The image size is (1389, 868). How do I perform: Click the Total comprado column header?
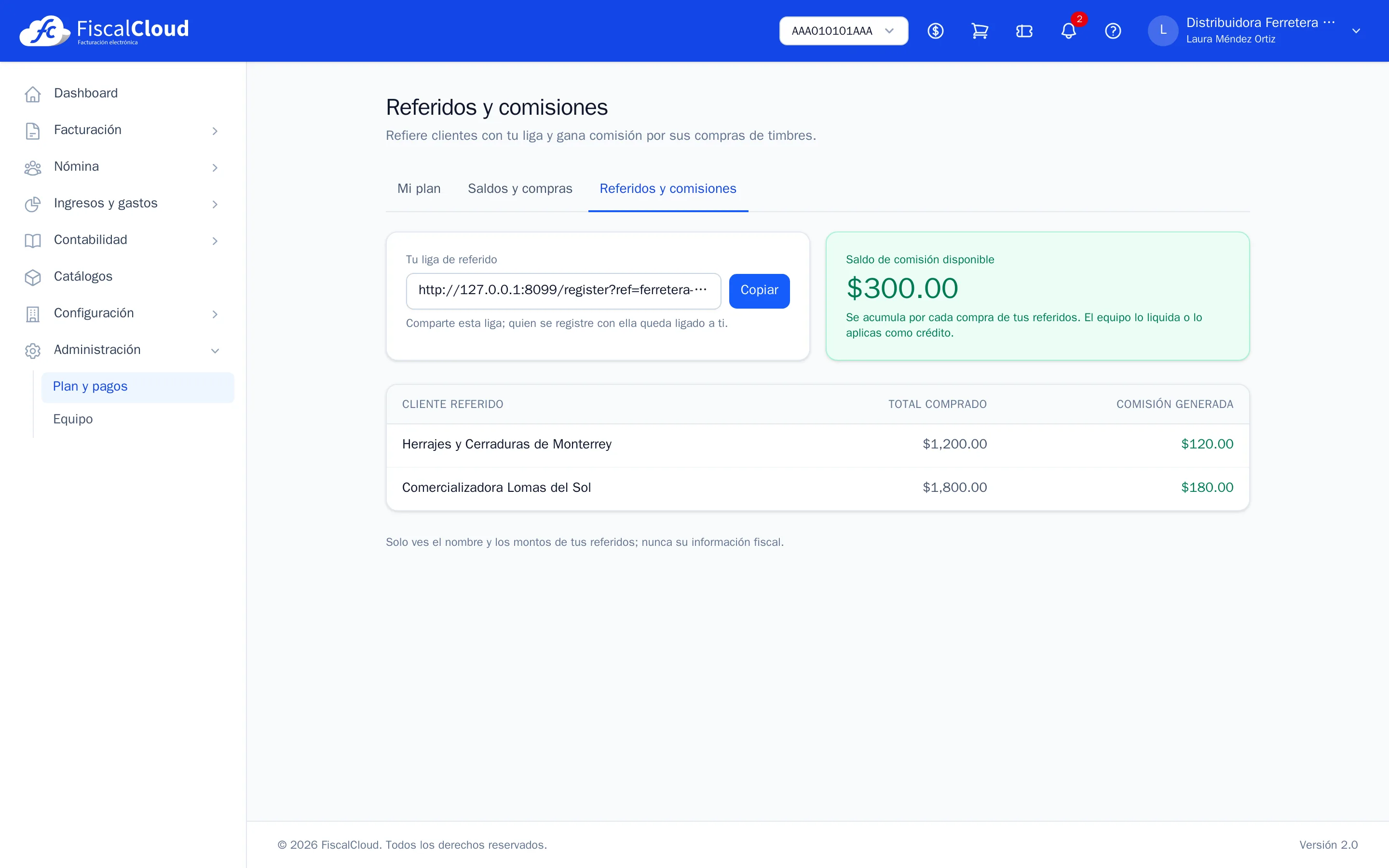tap(937, 405)
